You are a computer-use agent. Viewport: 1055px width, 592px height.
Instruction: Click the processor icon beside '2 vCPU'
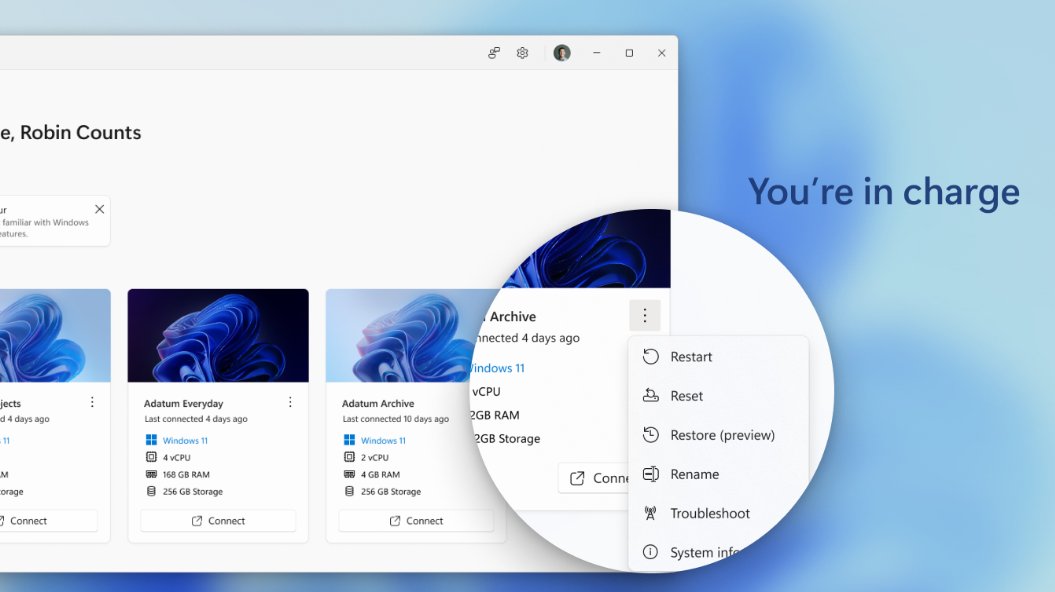click(x=349, y=457)
